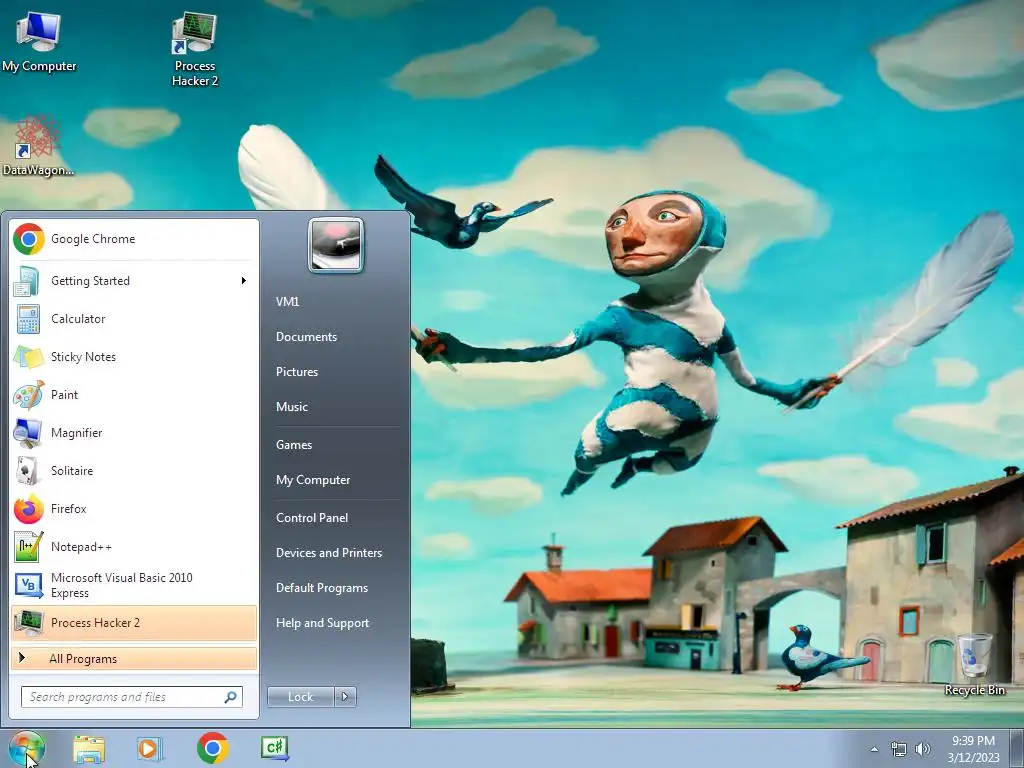Open Google Chrome from Start menu list
This screenshot has width=1024, height=768.
[x=134, y=239]
